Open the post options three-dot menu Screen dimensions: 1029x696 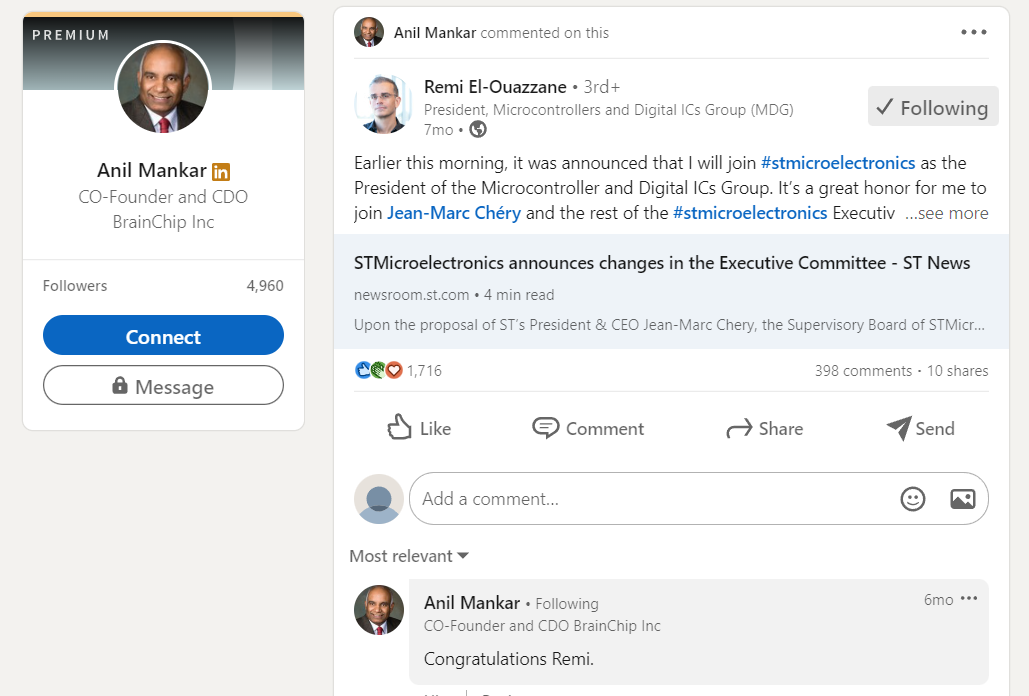[973, 32]
